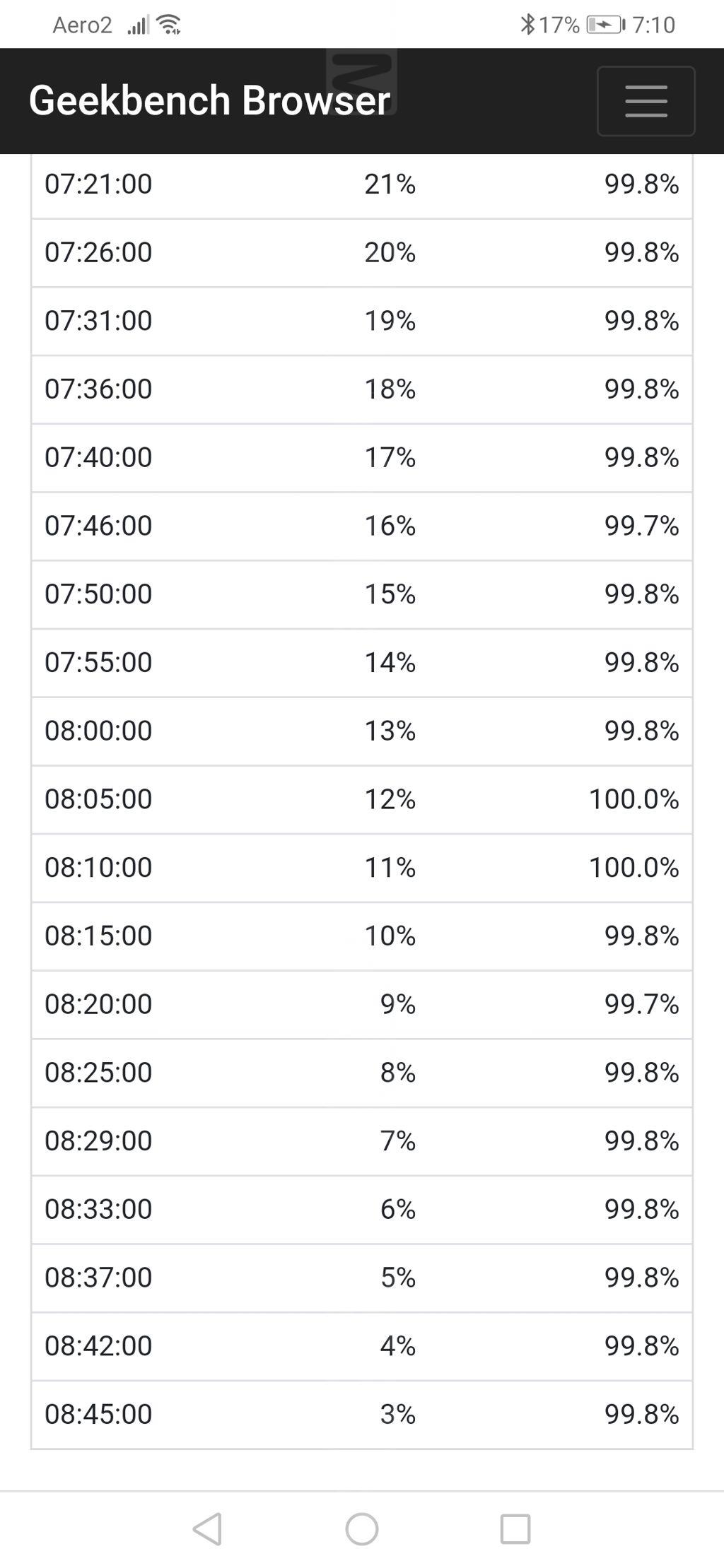This screenshot has width=724, height=1568.
Task: Tap the cellular signal bars icon
Action: coord(138,25)
